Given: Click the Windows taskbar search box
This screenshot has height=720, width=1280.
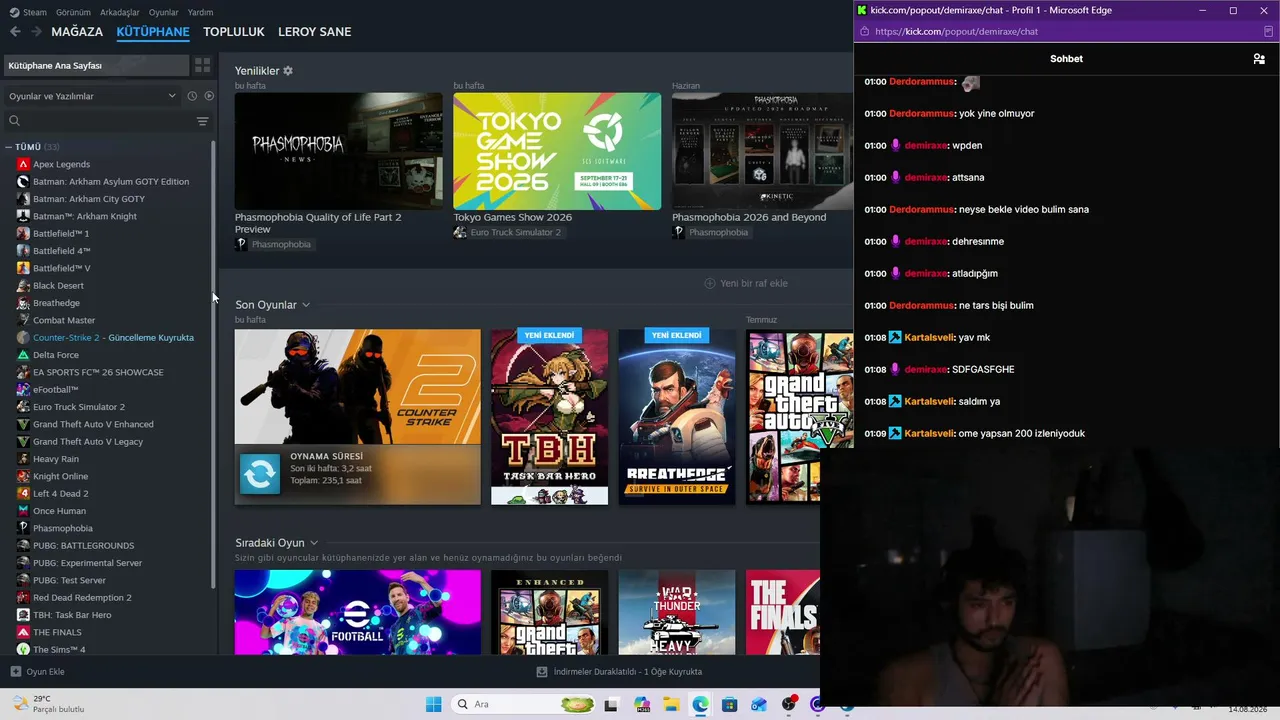Looking at the screenshot, I should tap(524, 705).
